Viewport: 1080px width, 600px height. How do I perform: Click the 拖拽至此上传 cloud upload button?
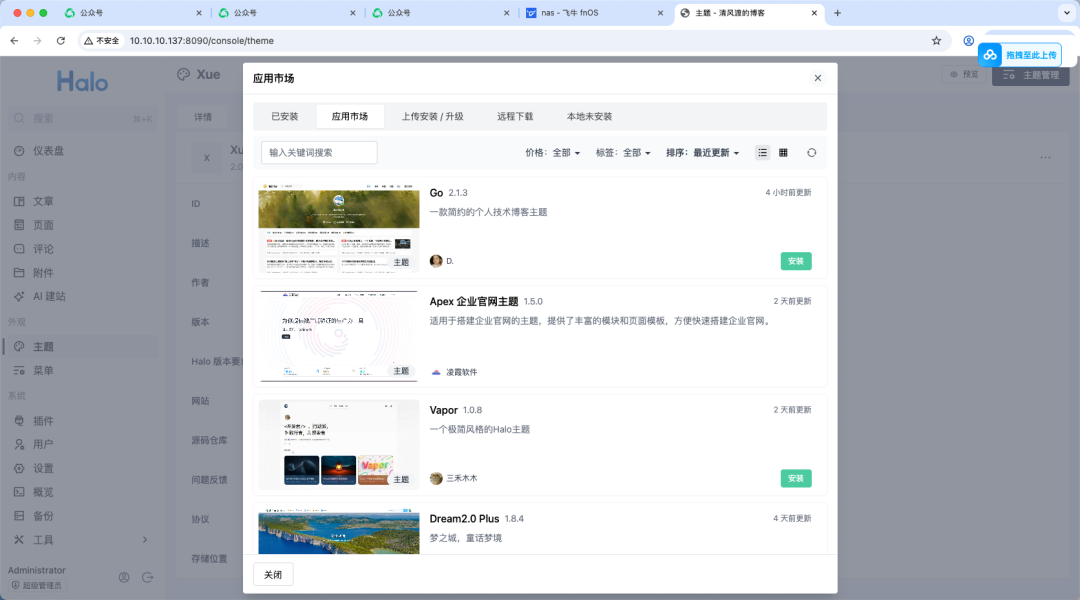coord(1020,55)
